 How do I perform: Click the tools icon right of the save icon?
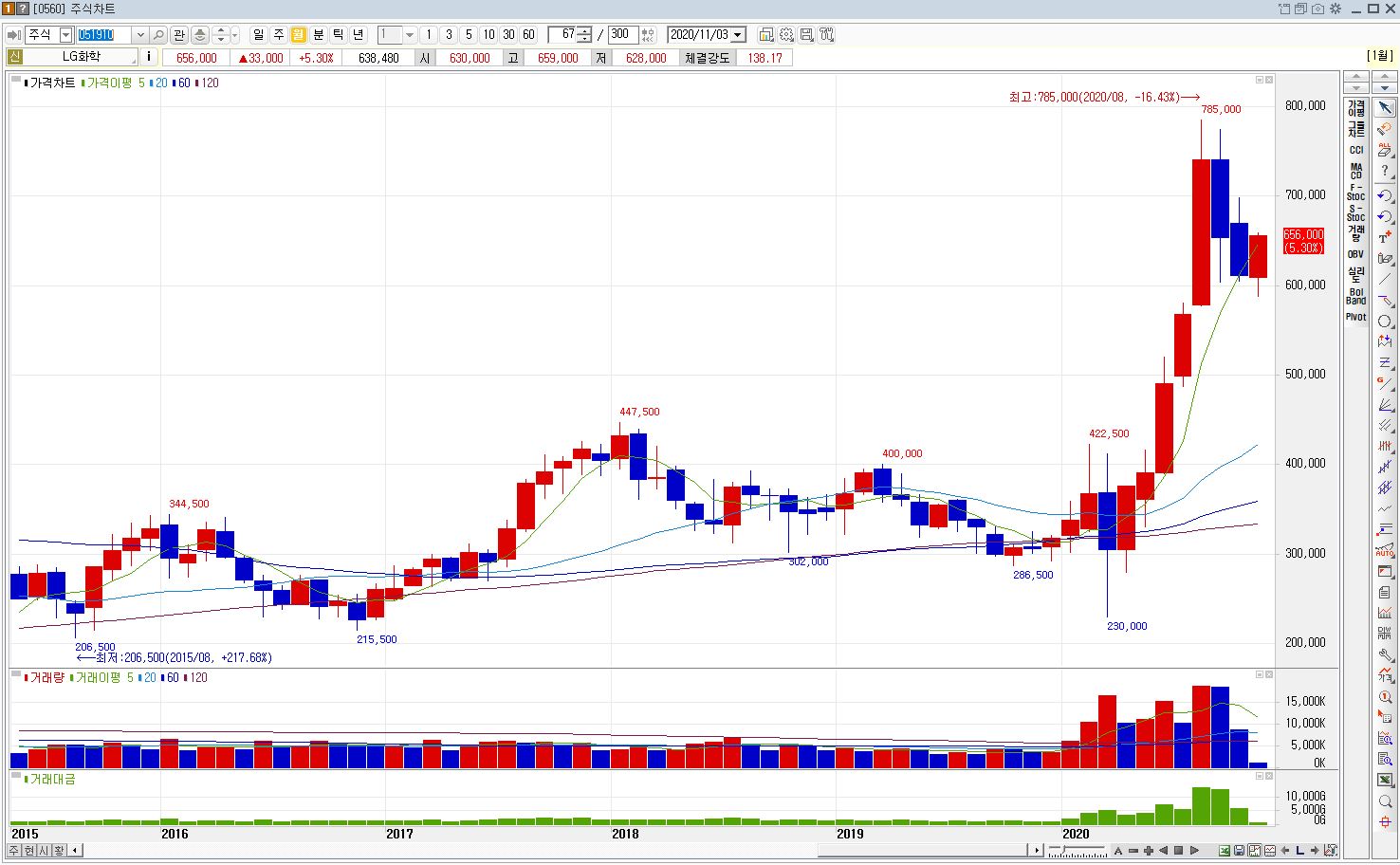826,35
